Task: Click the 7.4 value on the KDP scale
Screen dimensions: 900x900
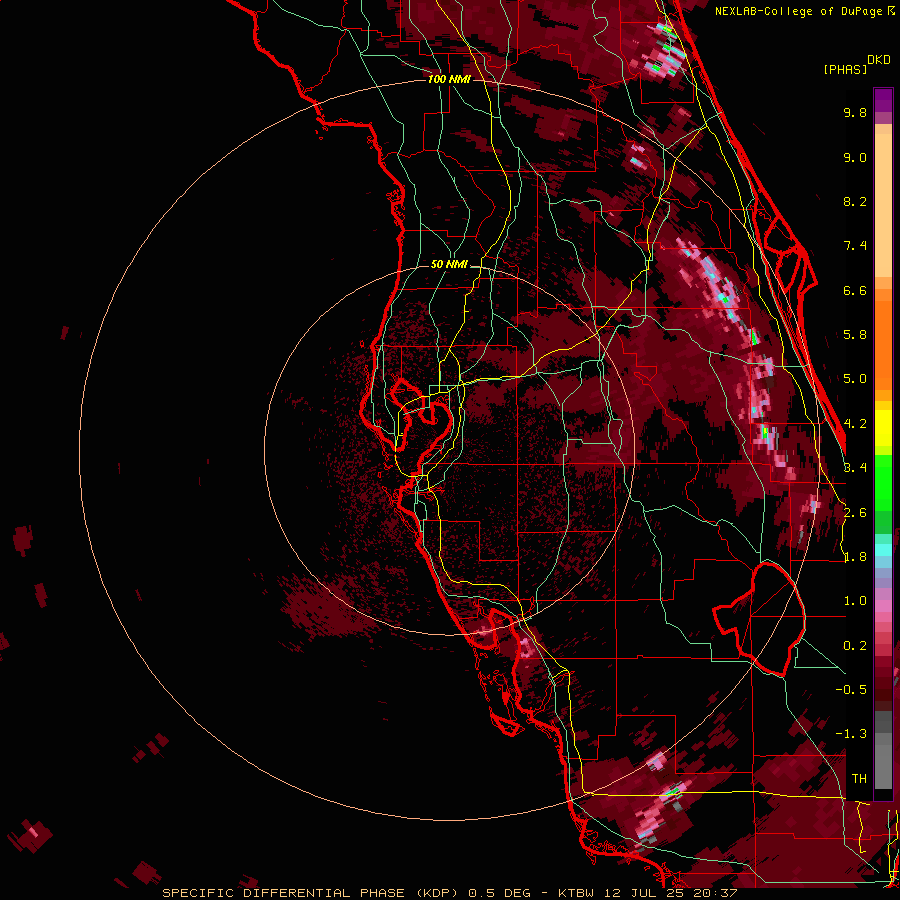Action: point(855,246)
